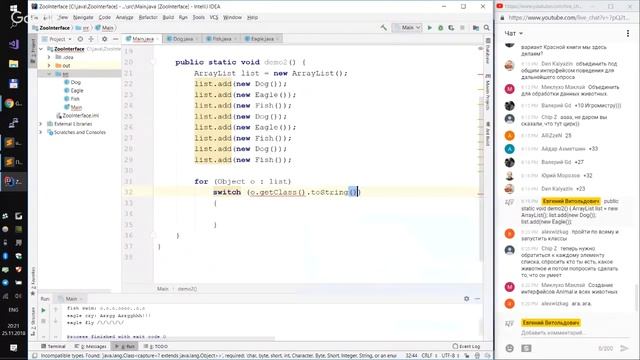Expand the .idea folder
Image resolution: width=640 pixels, height=360 pixels.
[x=49, y=57]
